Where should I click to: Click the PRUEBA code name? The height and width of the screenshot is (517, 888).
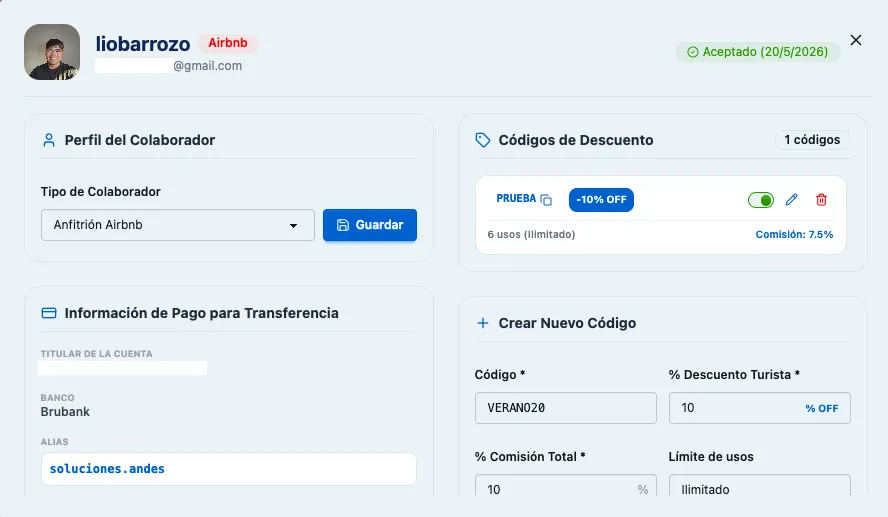click(x=516, y=199)
